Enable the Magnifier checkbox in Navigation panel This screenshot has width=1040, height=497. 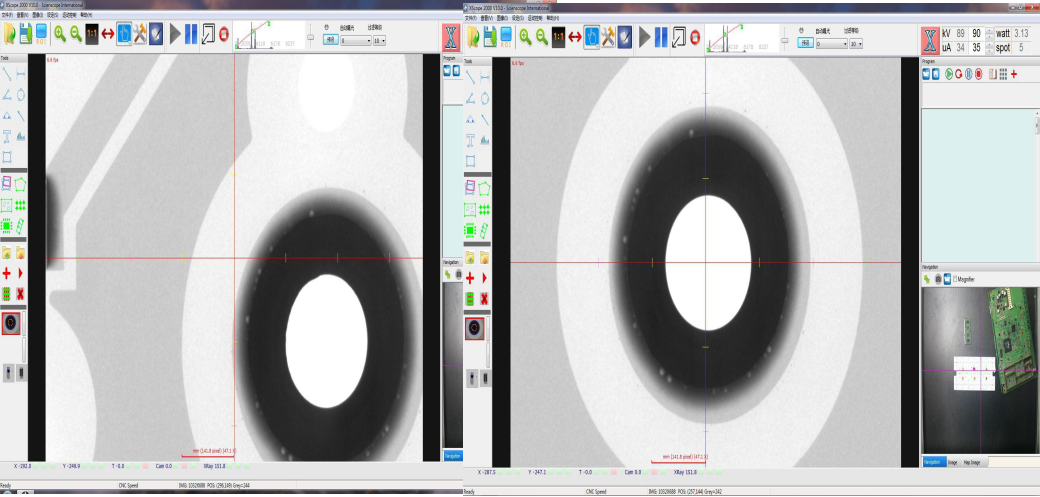(x=955, y=279)
